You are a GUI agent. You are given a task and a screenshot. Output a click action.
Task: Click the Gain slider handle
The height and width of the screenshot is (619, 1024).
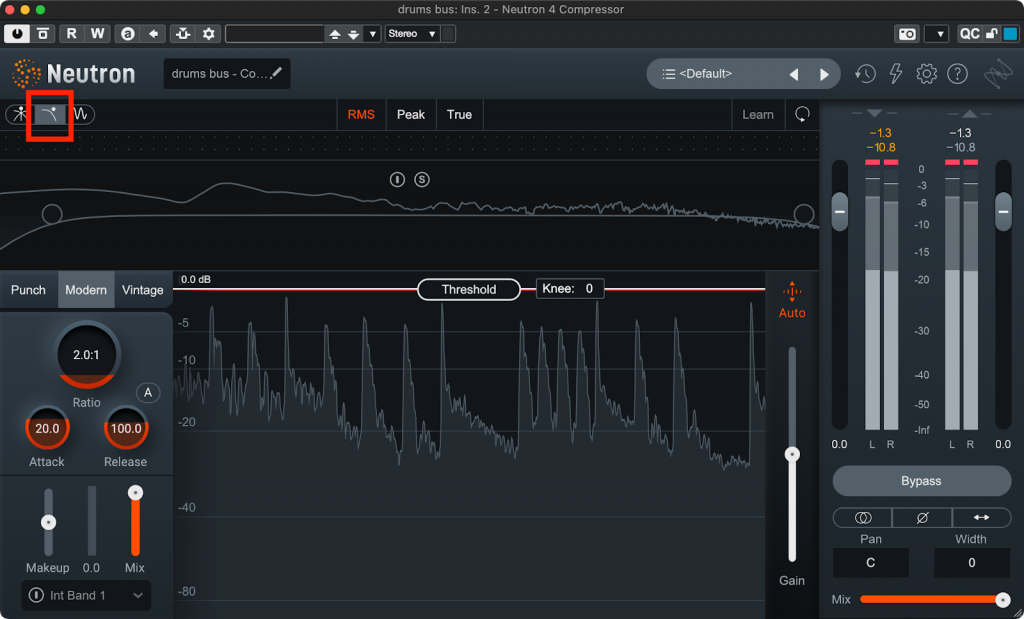[x=792, y=454]
